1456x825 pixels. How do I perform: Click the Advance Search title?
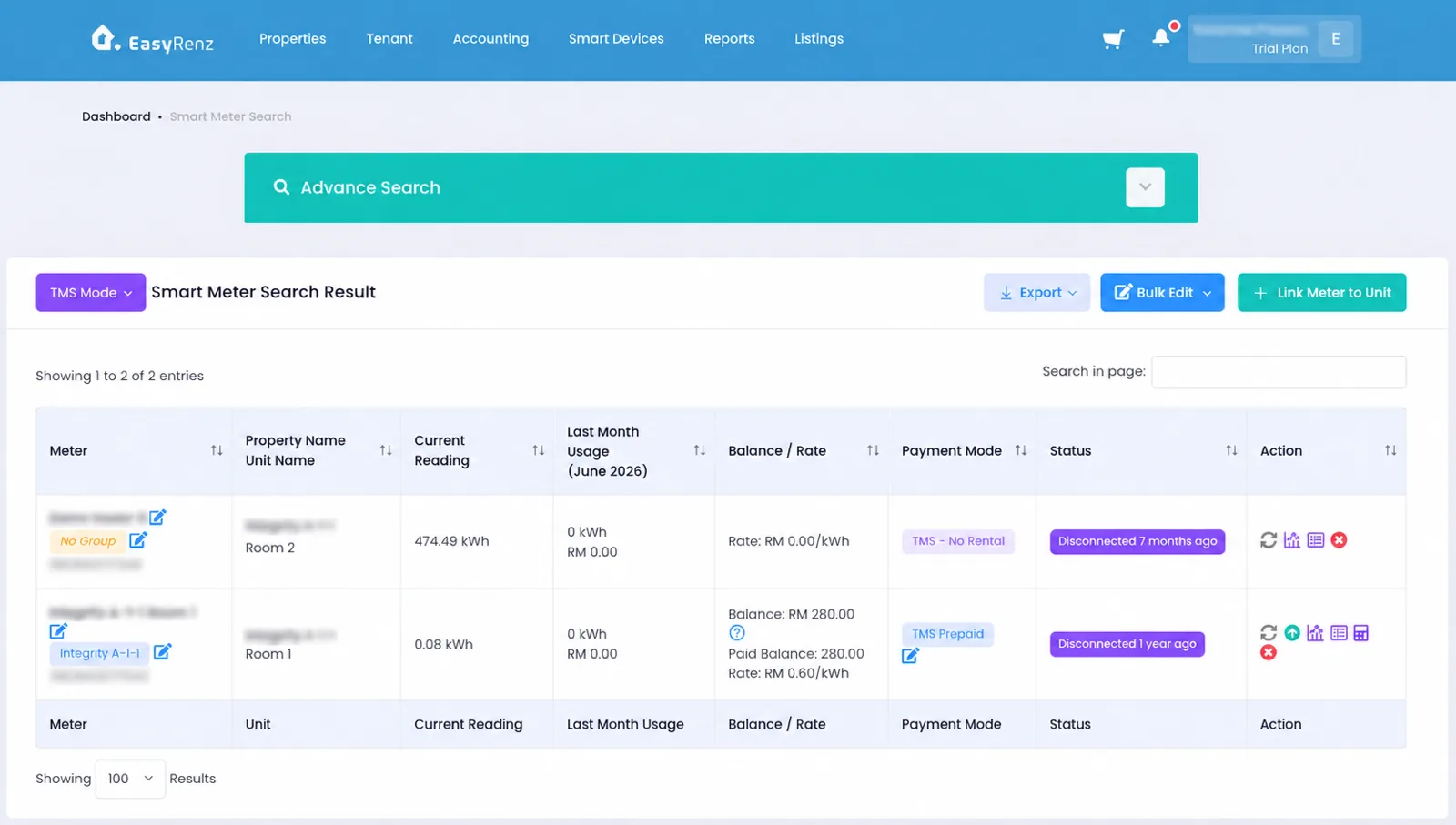point(370,187)
